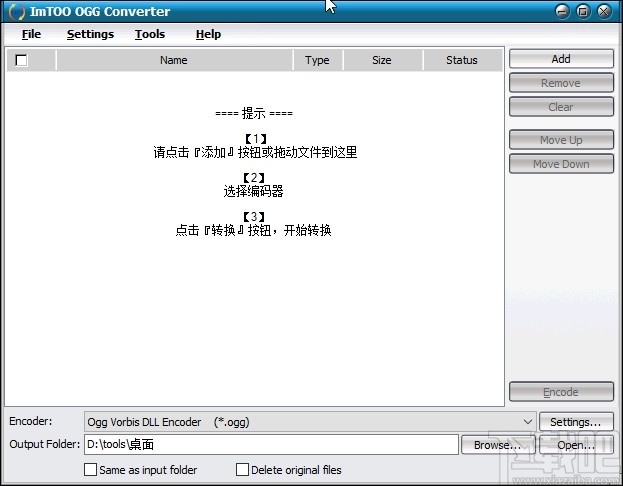Open the File menu
The image size is (623, 486).
tap(31, 34)
